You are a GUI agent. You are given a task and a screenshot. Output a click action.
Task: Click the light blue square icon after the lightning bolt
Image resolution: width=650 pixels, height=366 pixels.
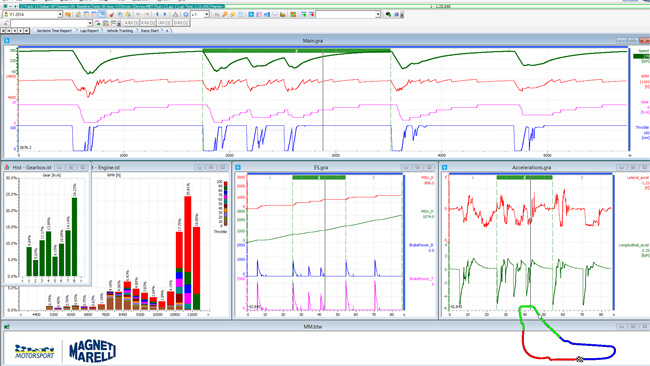(x=240, y=15)
